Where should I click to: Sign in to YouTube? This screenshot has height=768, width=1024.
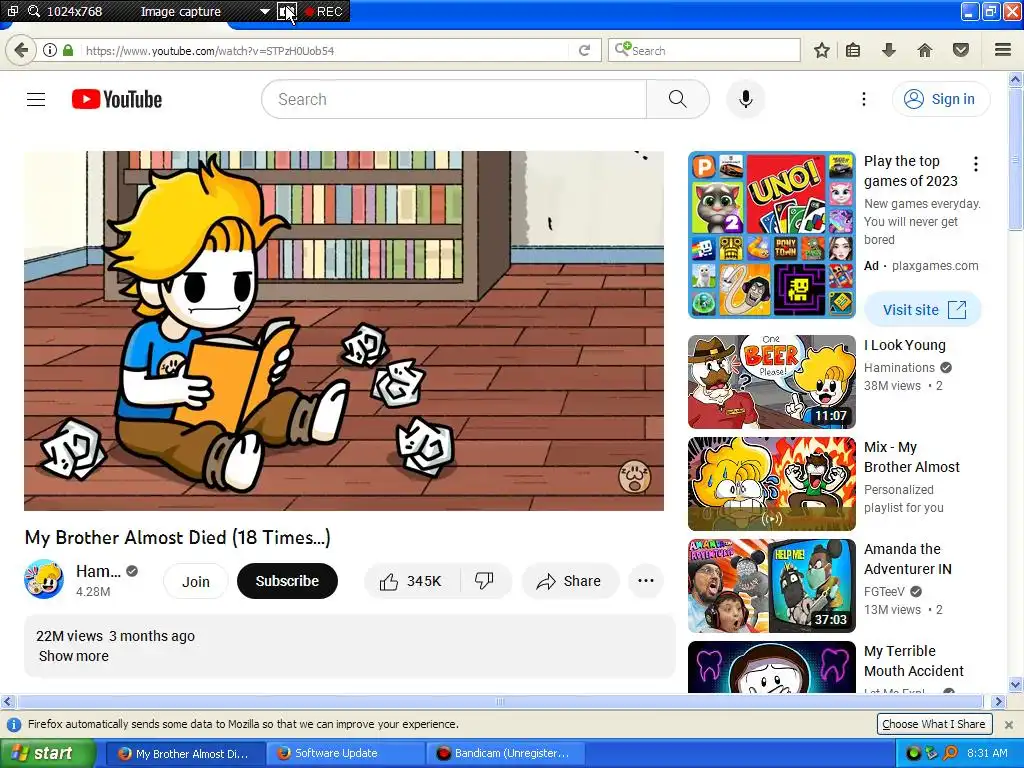tap(940, 99)
